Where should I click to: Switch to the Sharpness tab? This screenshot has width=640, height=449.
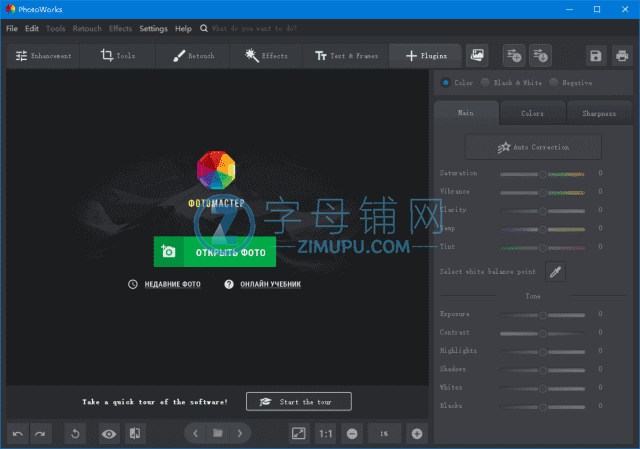tap(599, 114)
